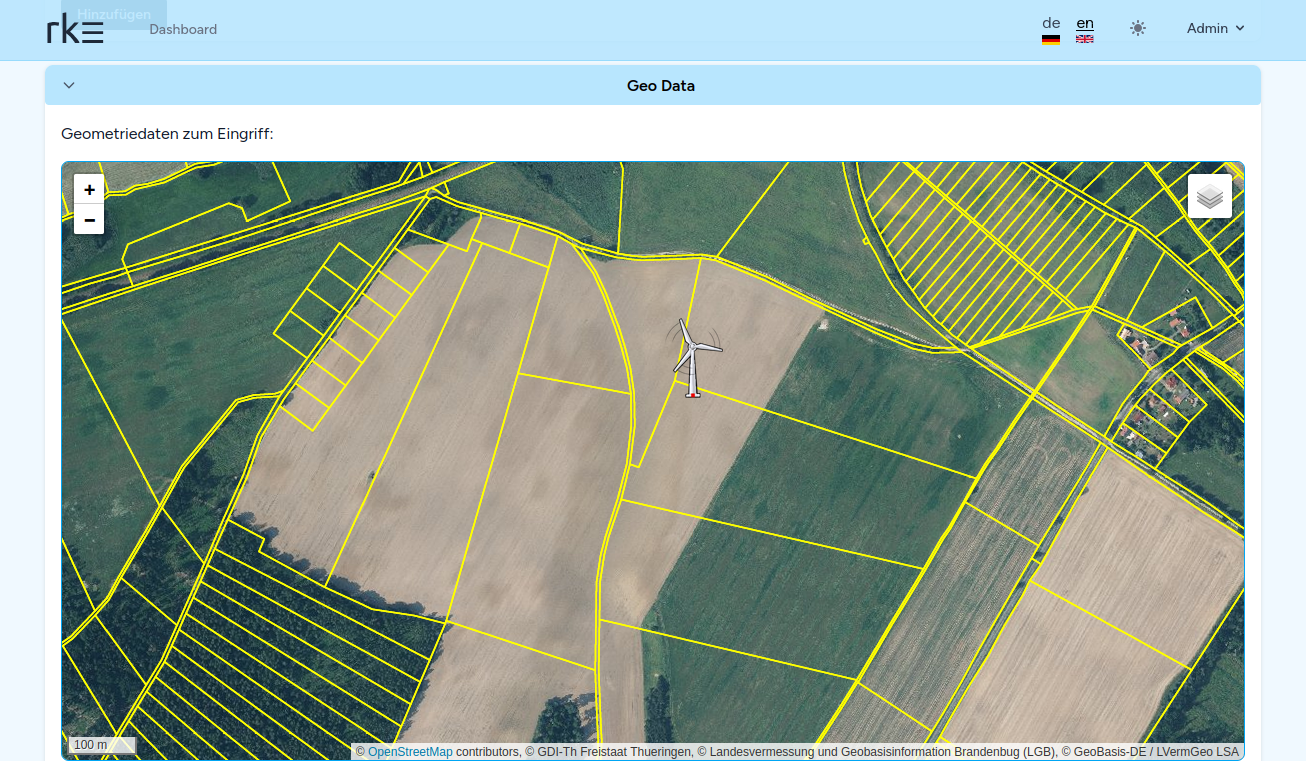The height and width of the screenshot is (761, 1306).
Task: Click the wind turbine marker
Action: (x=692, y=359)
